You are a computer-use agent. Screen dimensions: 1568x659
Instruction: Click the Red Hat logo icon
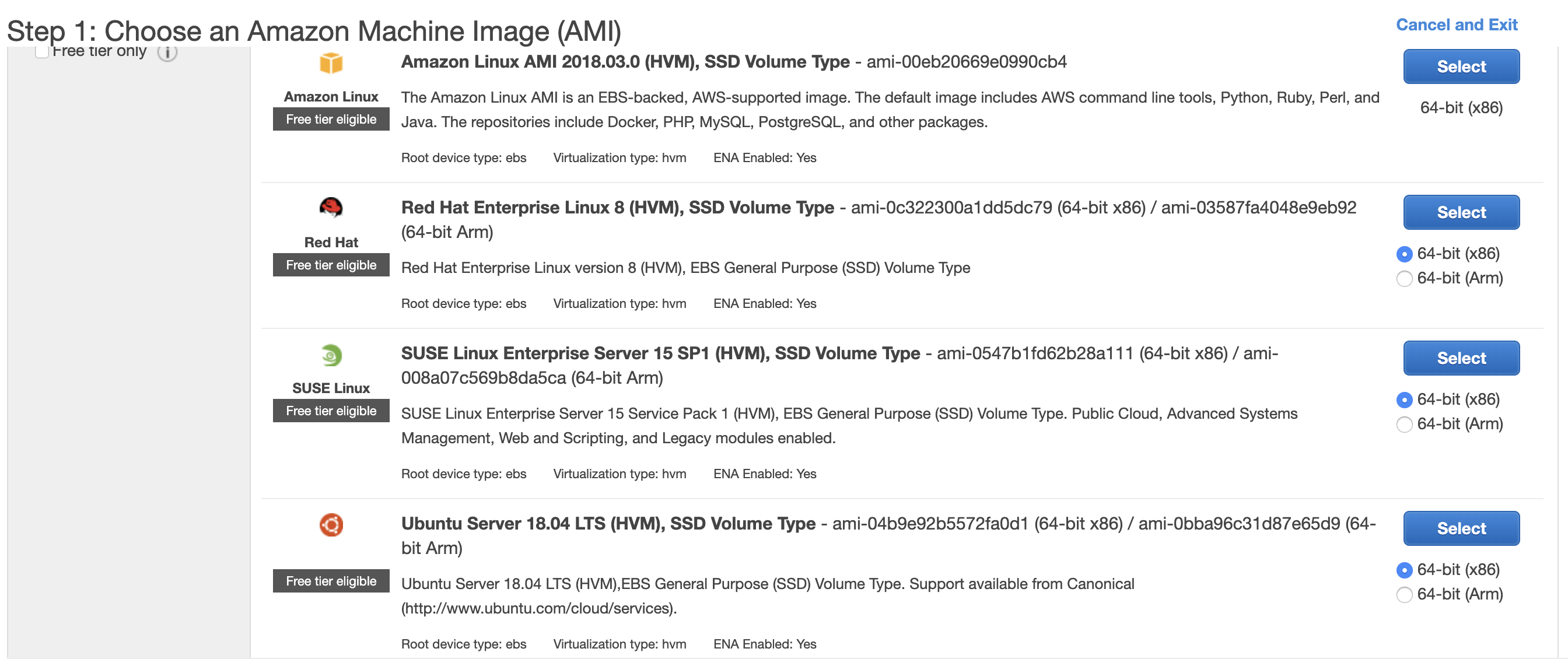pos(331,208)
